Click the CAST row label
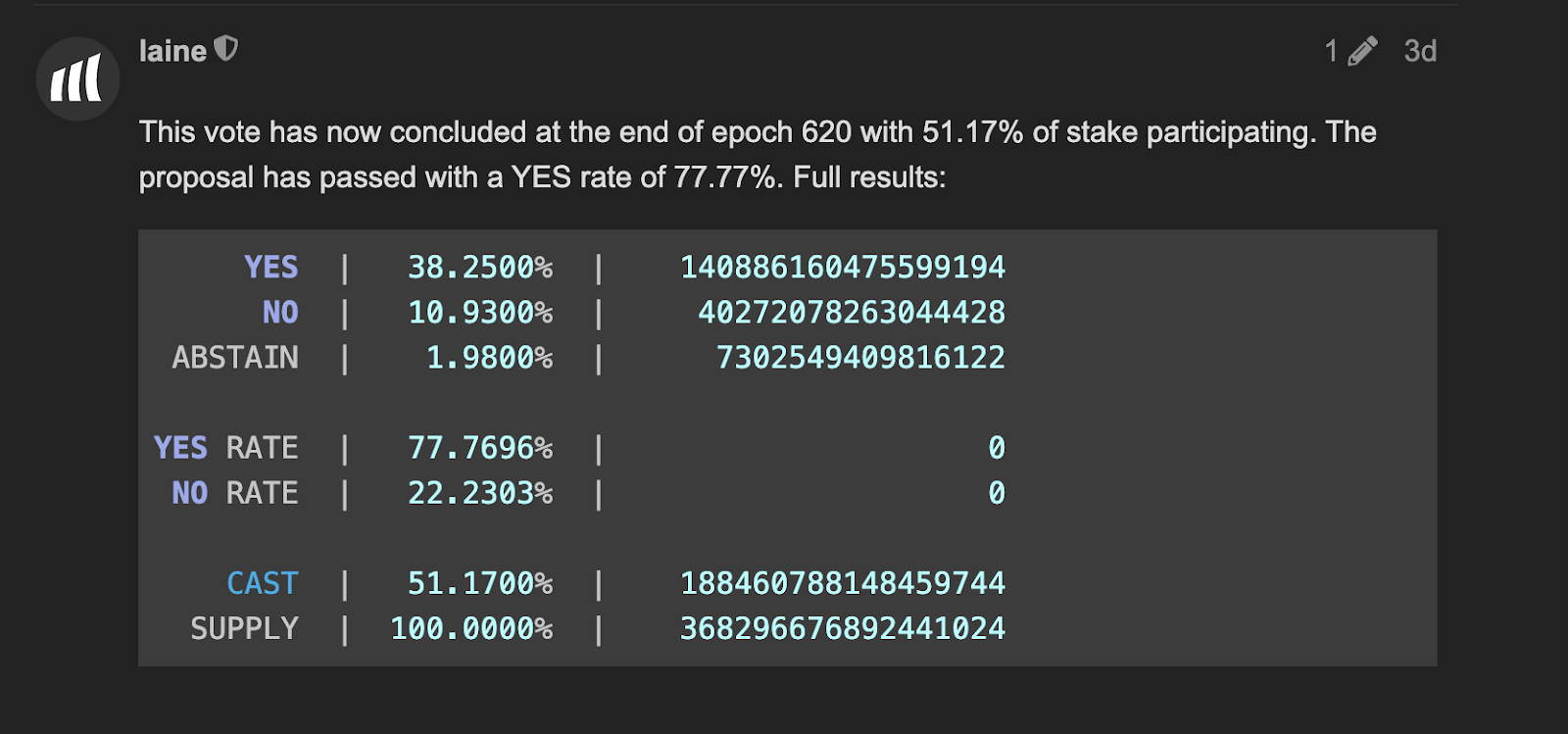1568x734 pixels. coord(262,583)
